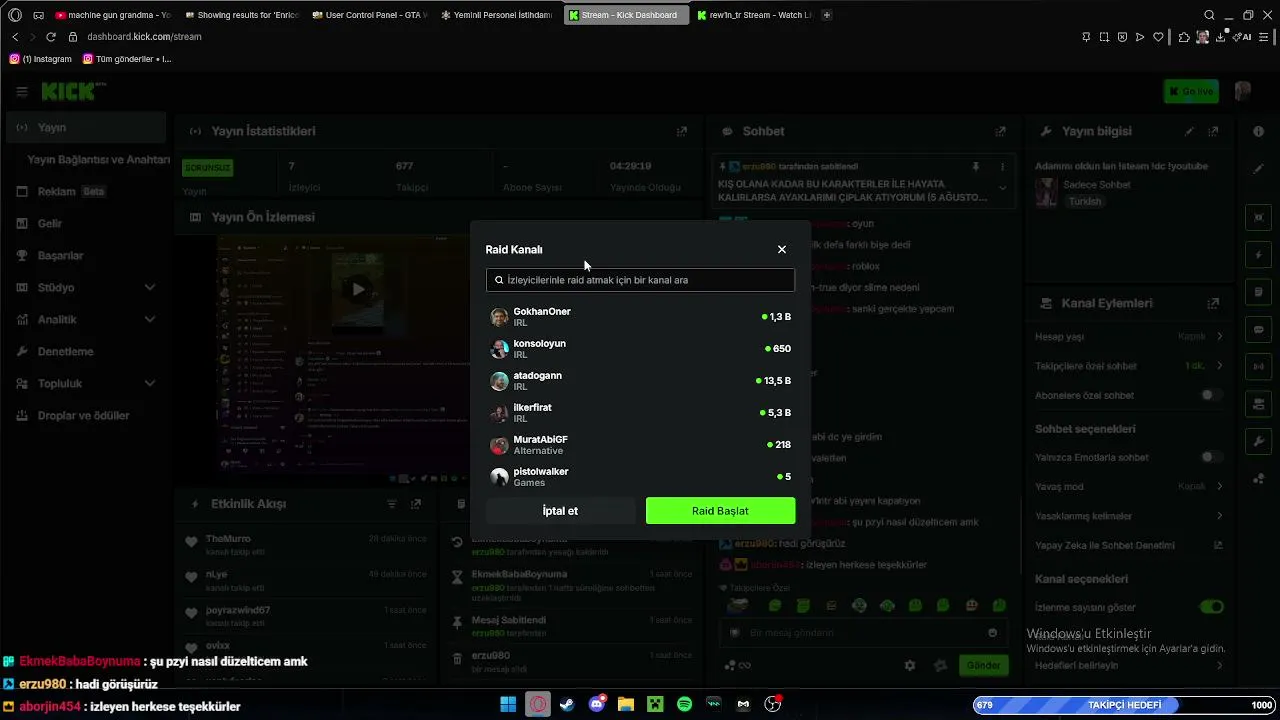
Task: Start the raid with Raid Başlat
Action: (x=720, y=511)
